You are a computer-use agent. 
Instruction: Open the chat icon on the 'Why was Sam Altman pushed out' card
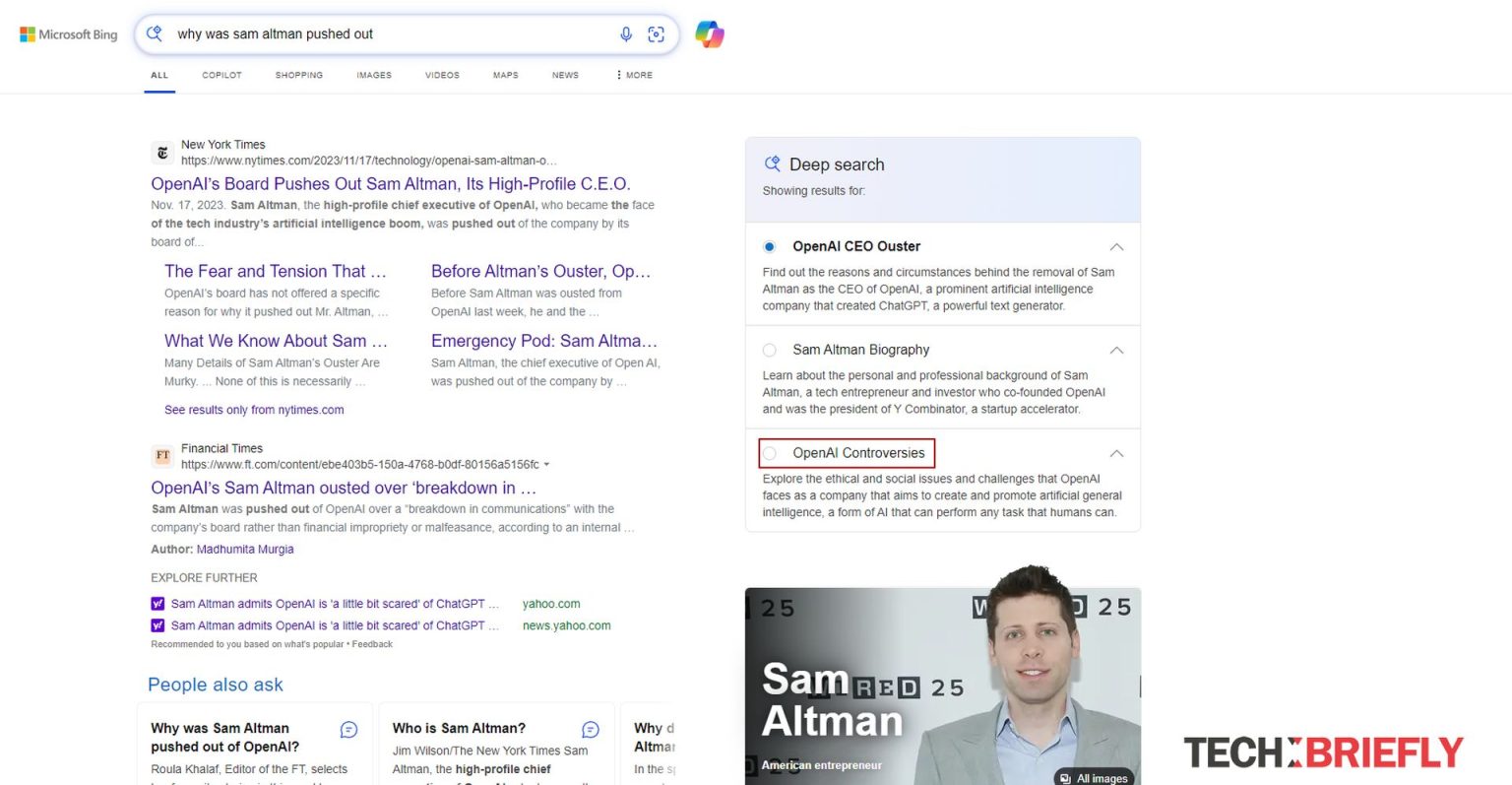pyautogui.click(x=347, y=730)
